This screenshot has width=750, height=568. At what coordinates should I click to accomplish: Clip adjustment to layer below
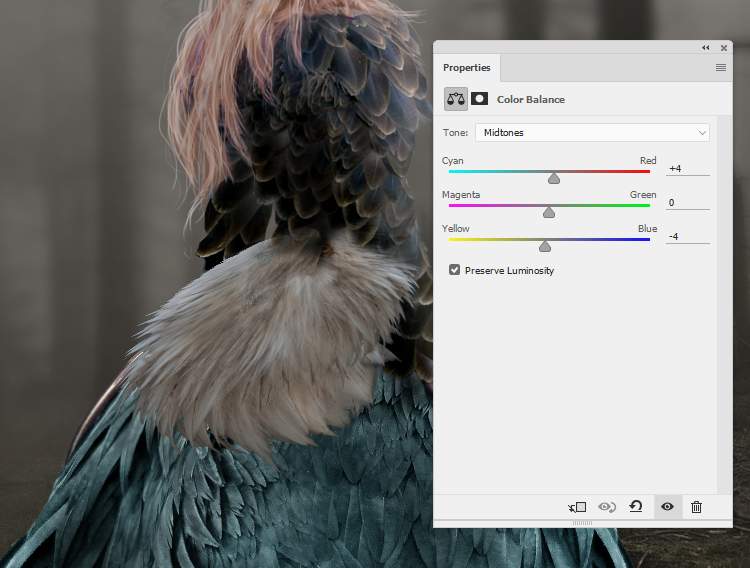pyautogui.click(x=577, y=507)
